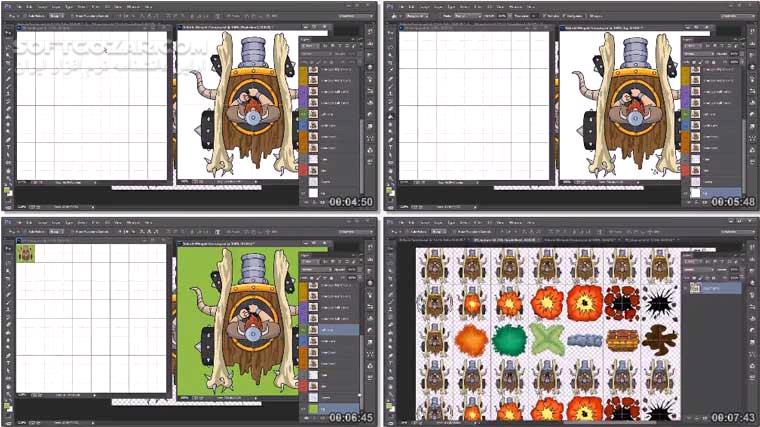Image resolution: width=760 pixels, height=427 pixels.
Task: Select the Clone Stamp tool in the 00:05:48 frame
Action: [x=391, y=93]
